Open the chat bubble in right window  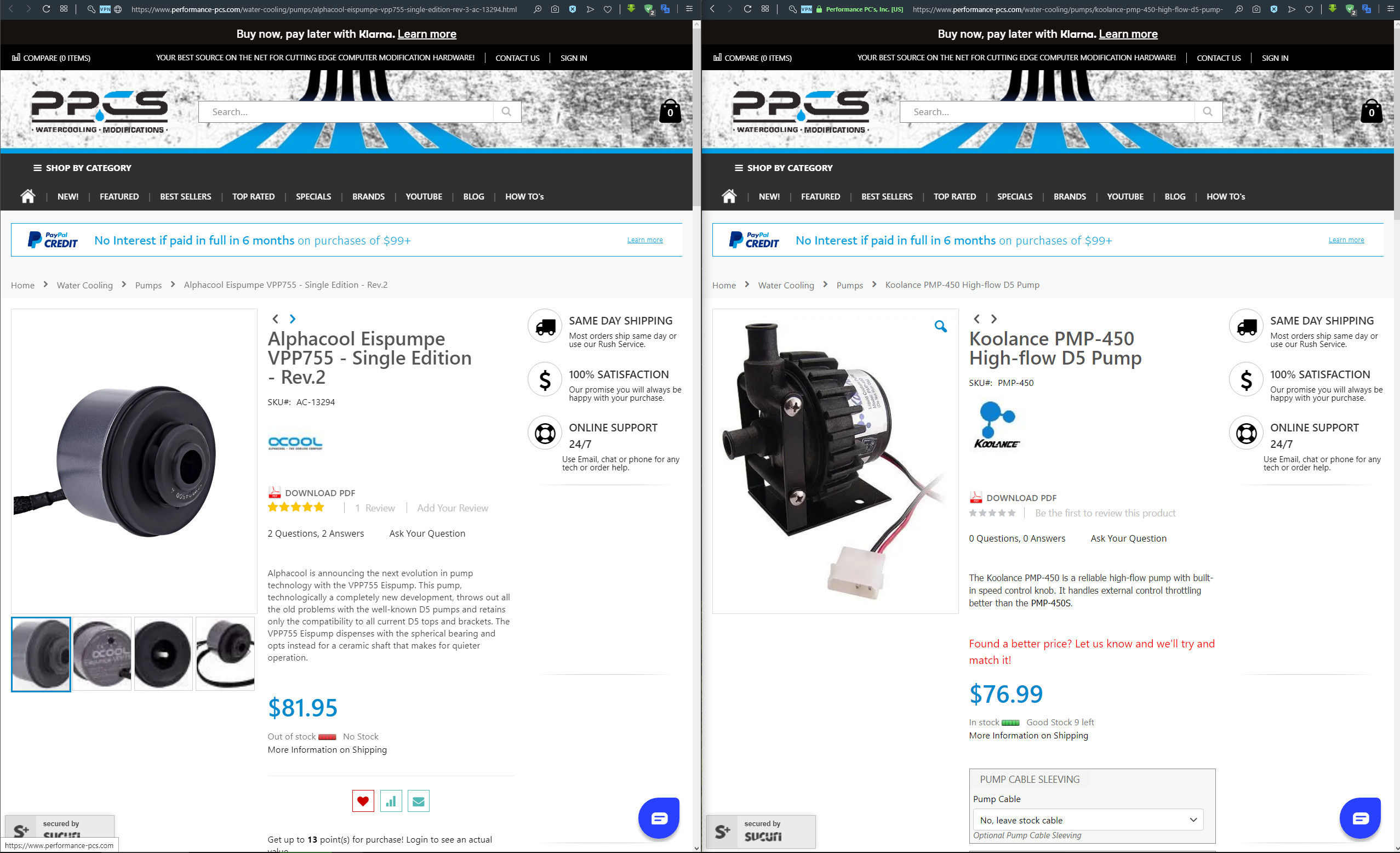tap(1360, 818)
